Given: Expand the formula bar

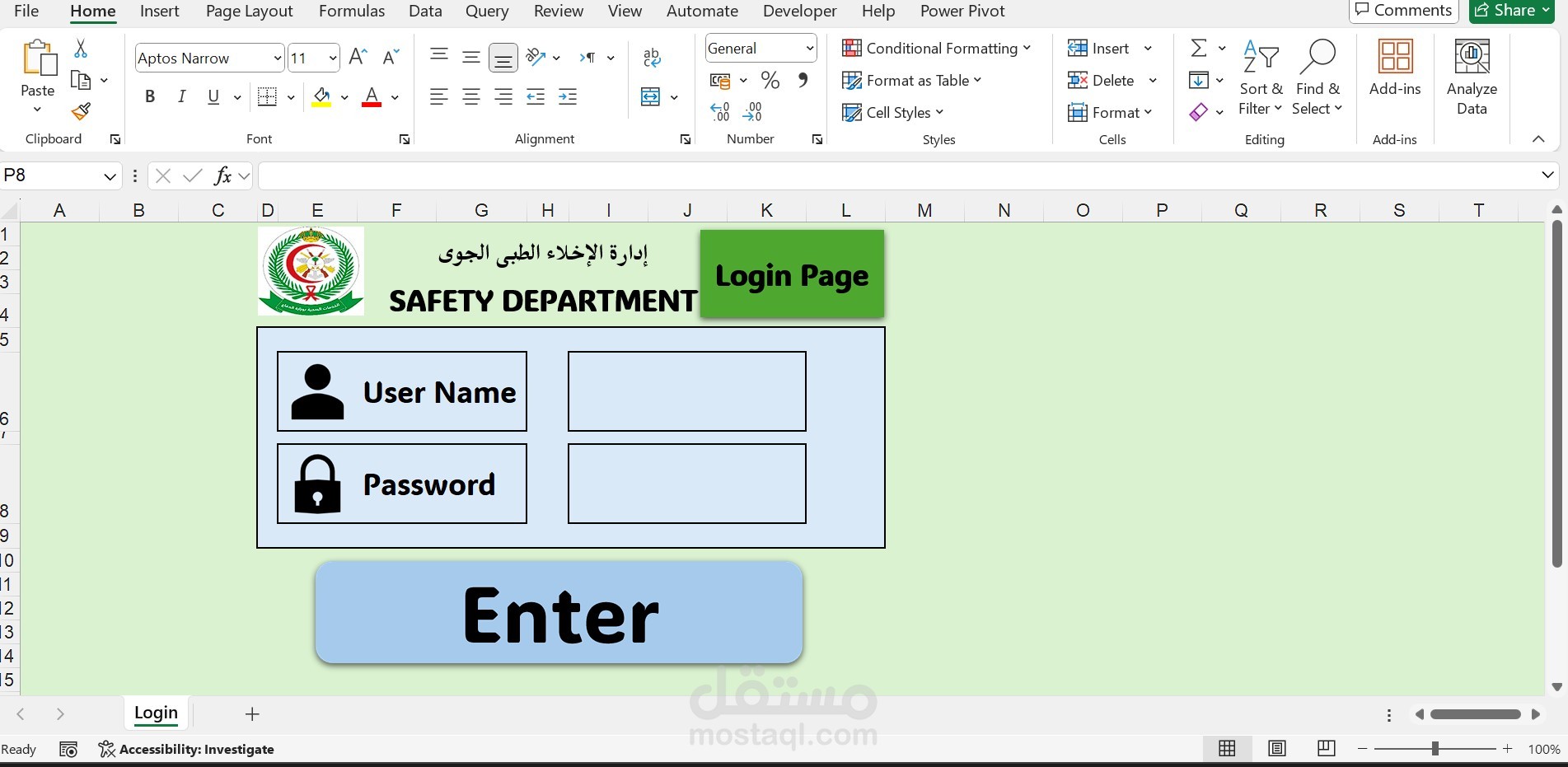Looking at the screenshot, I should click(x=1547, y=175).
